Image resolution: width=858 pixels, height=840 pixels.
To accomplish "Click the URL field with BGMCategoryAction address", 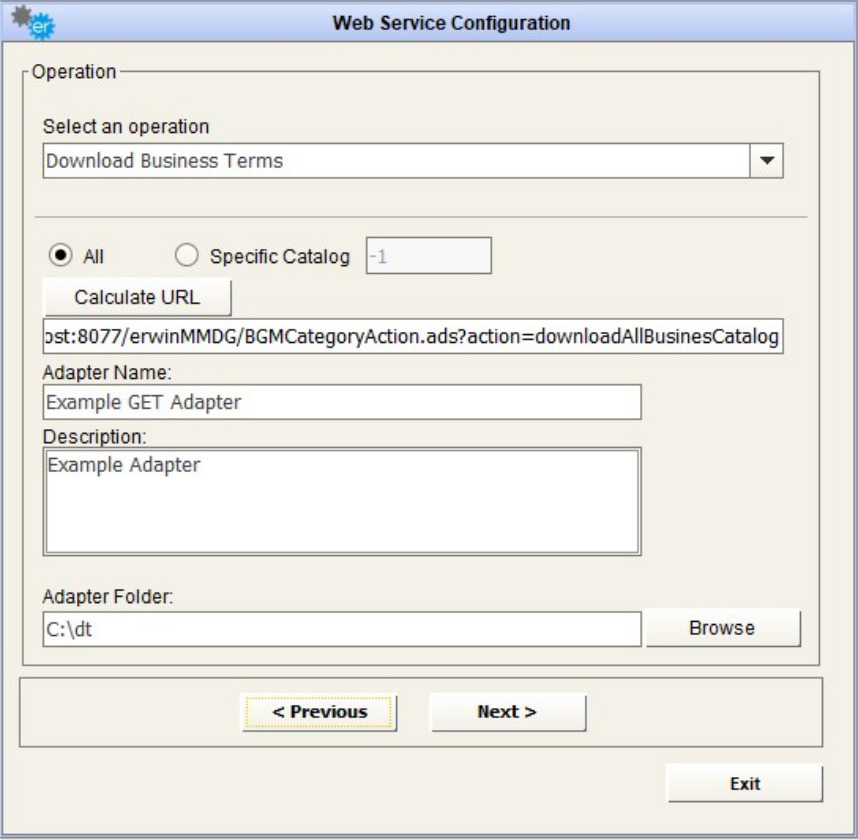I will (413, 337).
